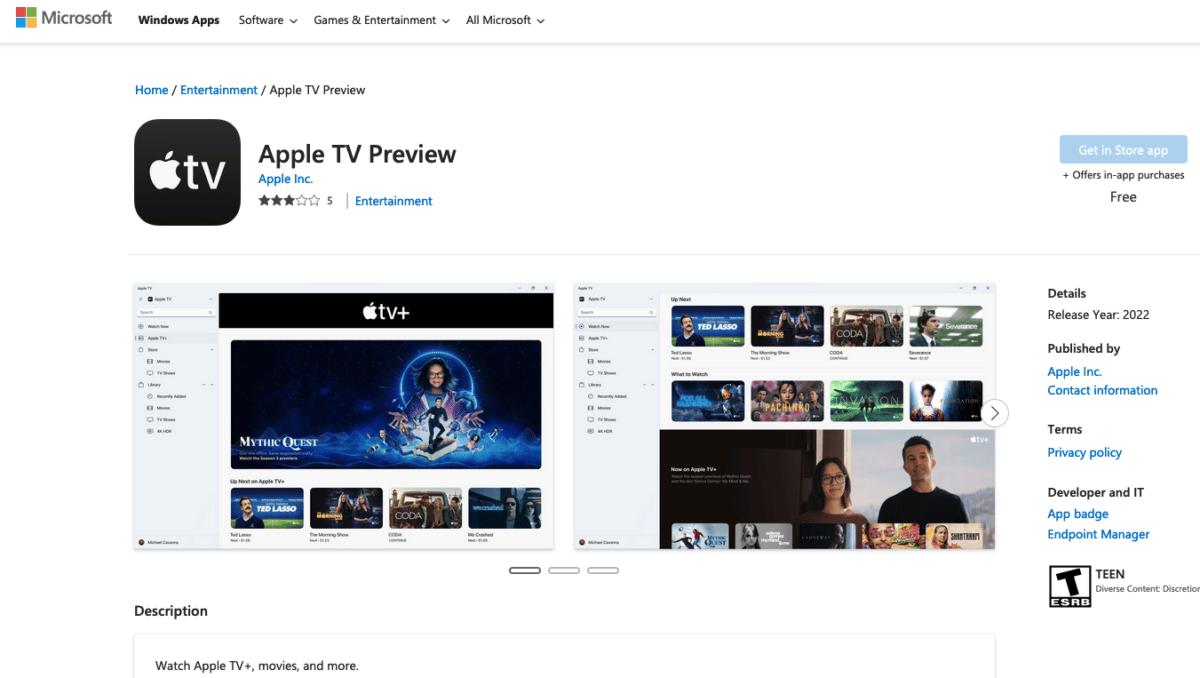1200x678 pixels.
Task: Open the Software dropdown menu
Action: 268,20
